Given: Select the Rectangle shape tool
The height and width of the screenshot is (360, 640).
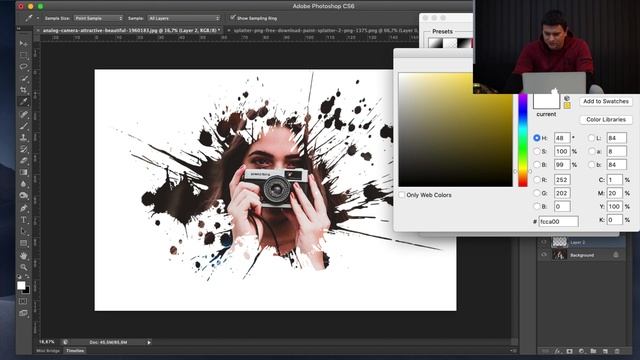Looking at the screenshot, I should (x=23, y=243).
